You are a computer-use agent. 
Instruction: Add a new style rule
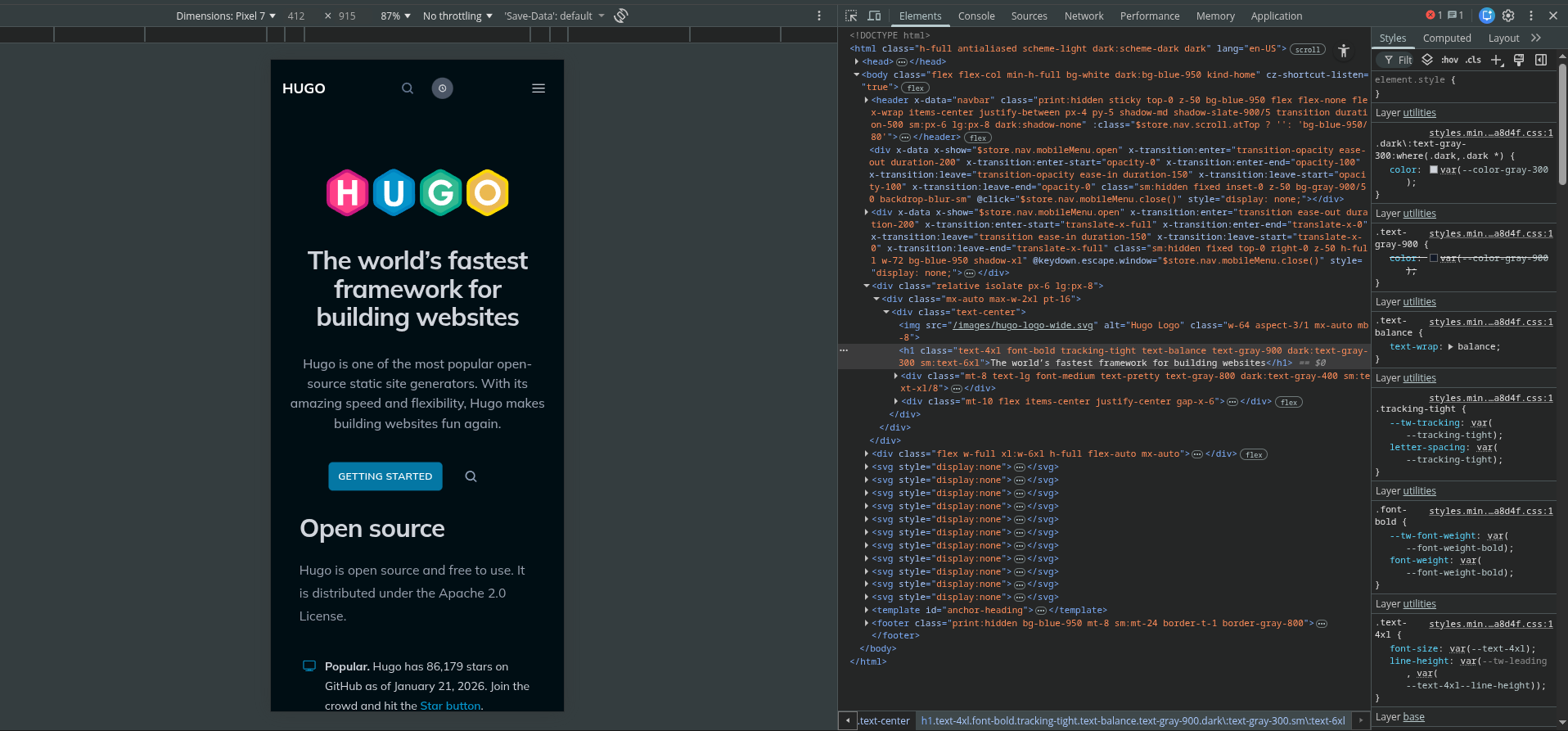[x=1497, y=60]
